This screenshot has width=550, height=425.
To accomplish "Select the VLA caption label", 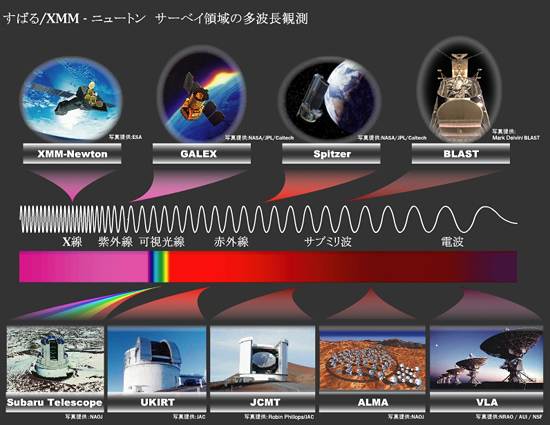I will coord(486,402).
